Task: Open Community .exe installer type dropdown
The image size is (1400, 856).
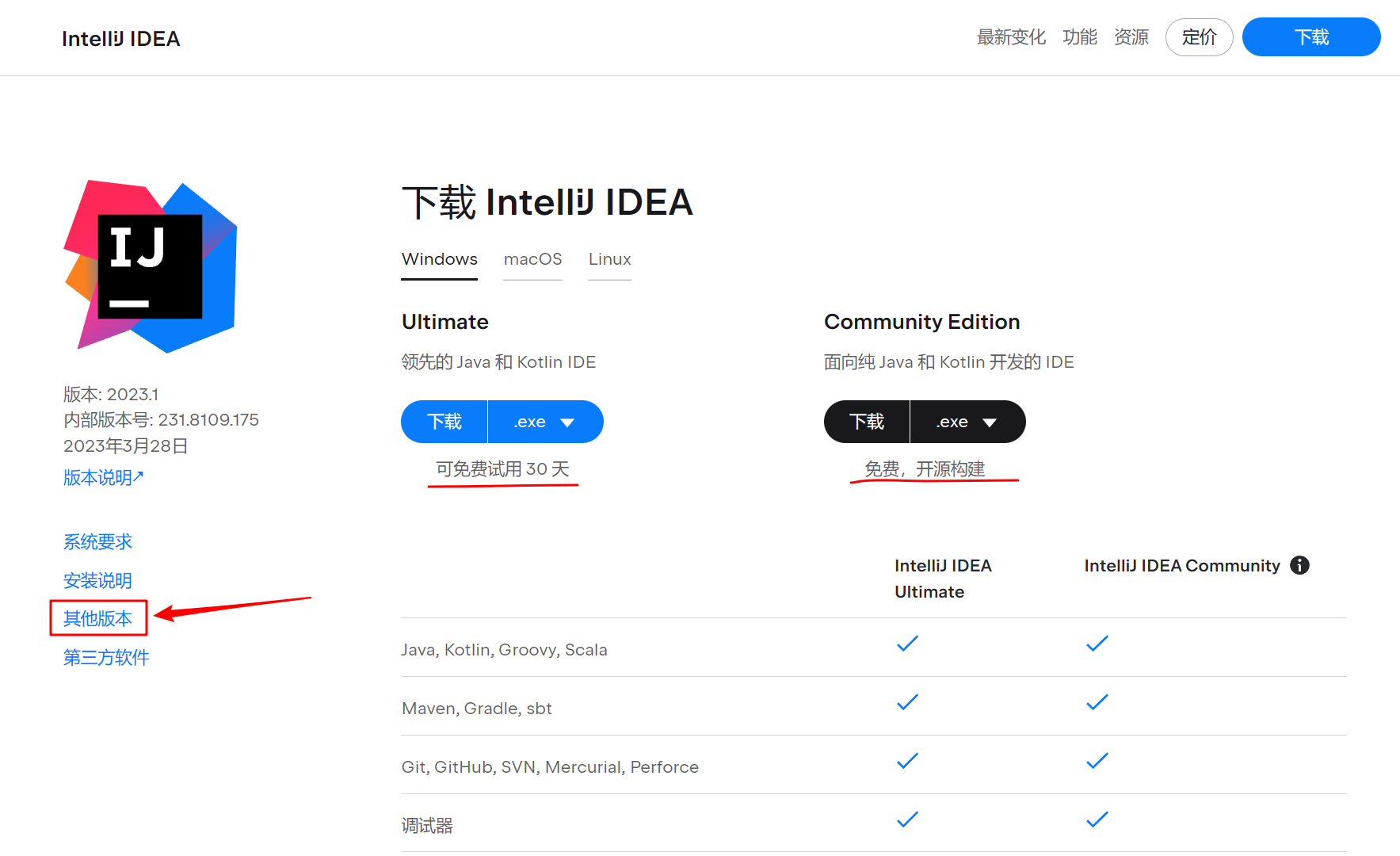Action: click(967, 422)
